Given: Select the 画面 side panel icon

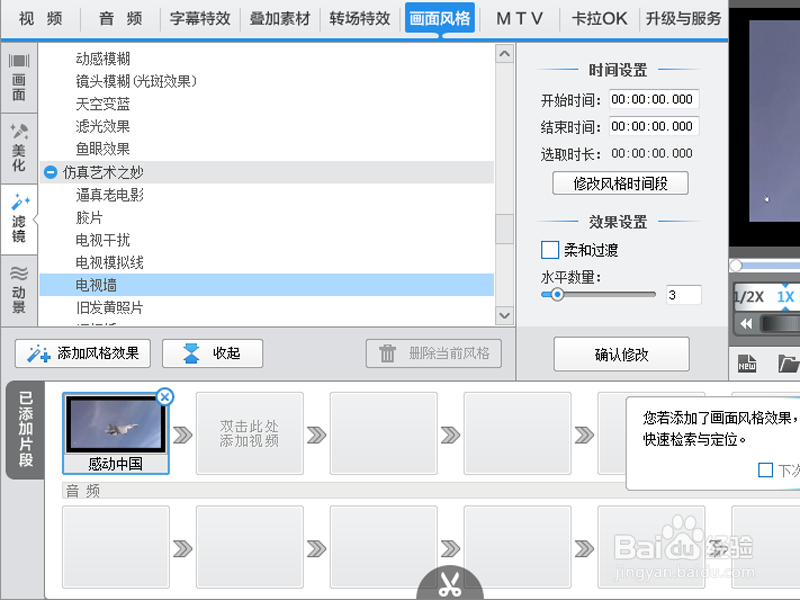Looking at the screenshot, I should coord(19,78).
